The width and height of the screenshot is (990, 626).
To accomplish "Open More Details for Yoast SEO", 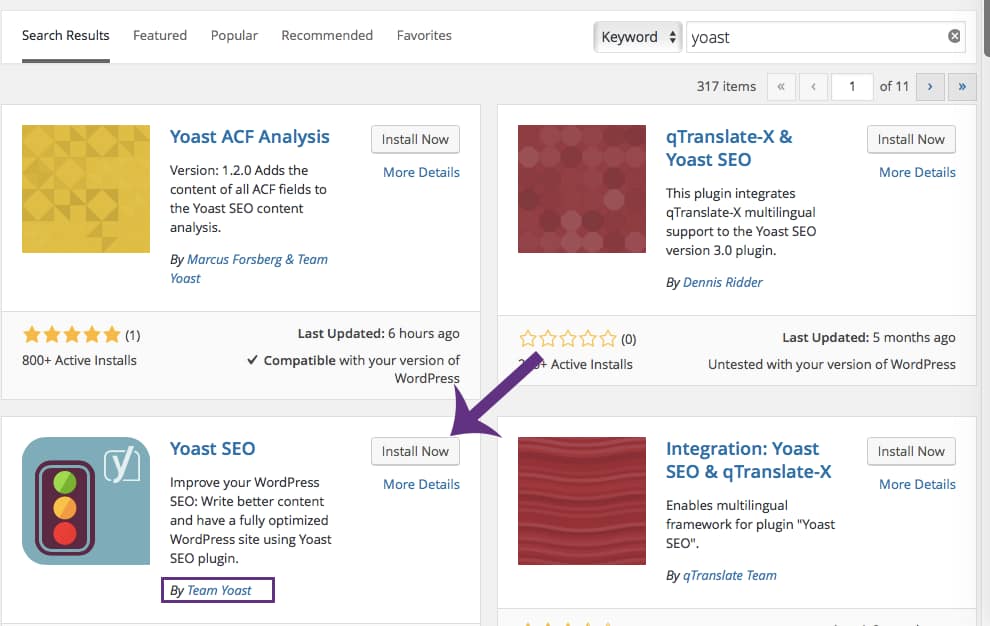I will (421, 484).
